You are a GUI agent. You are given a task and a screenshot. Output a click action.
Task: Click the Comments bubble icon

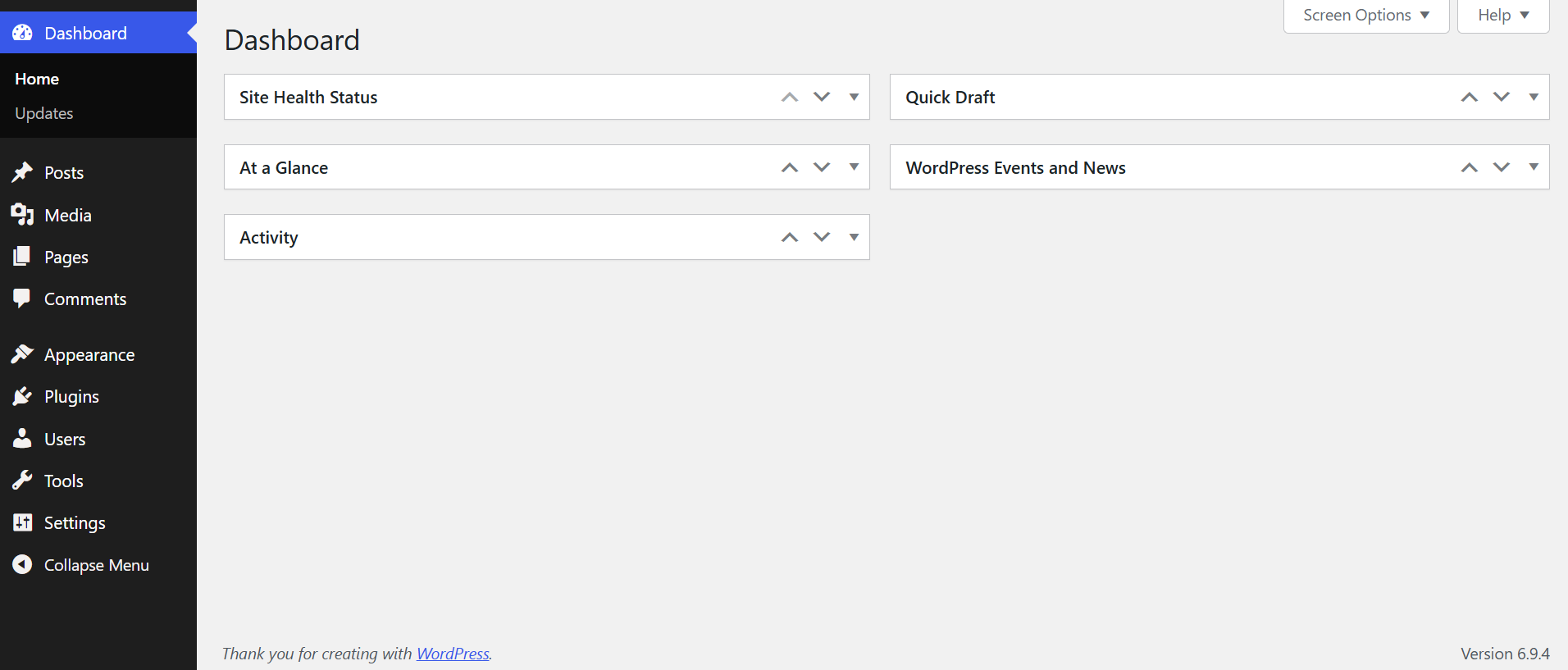coord(22,299)
